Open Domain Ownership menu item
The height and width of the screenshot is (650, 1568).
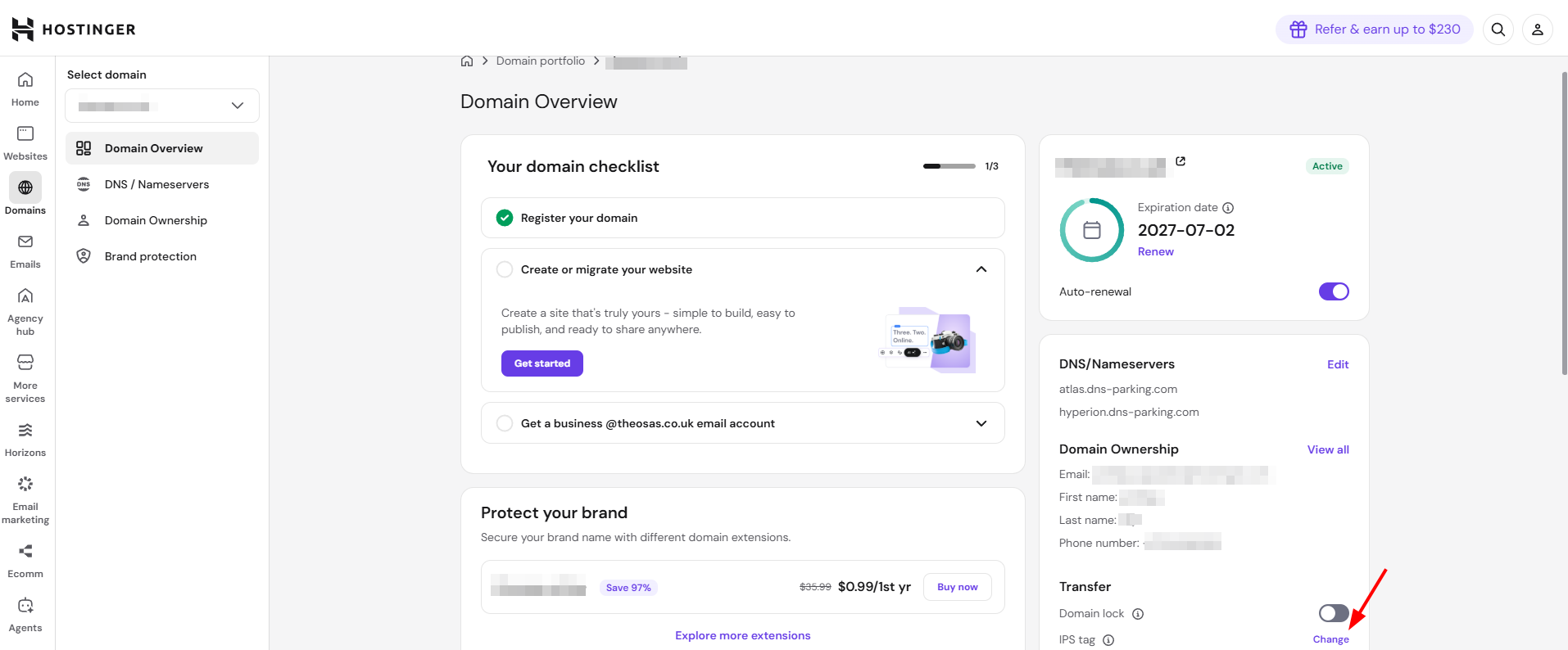(x=162, y=220)
